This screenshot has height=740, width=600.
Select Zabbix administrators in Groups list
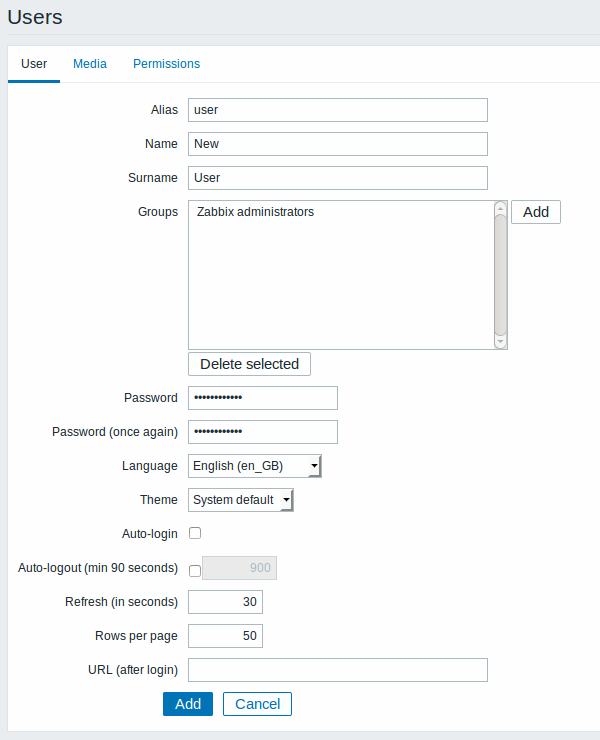point(255,212)
